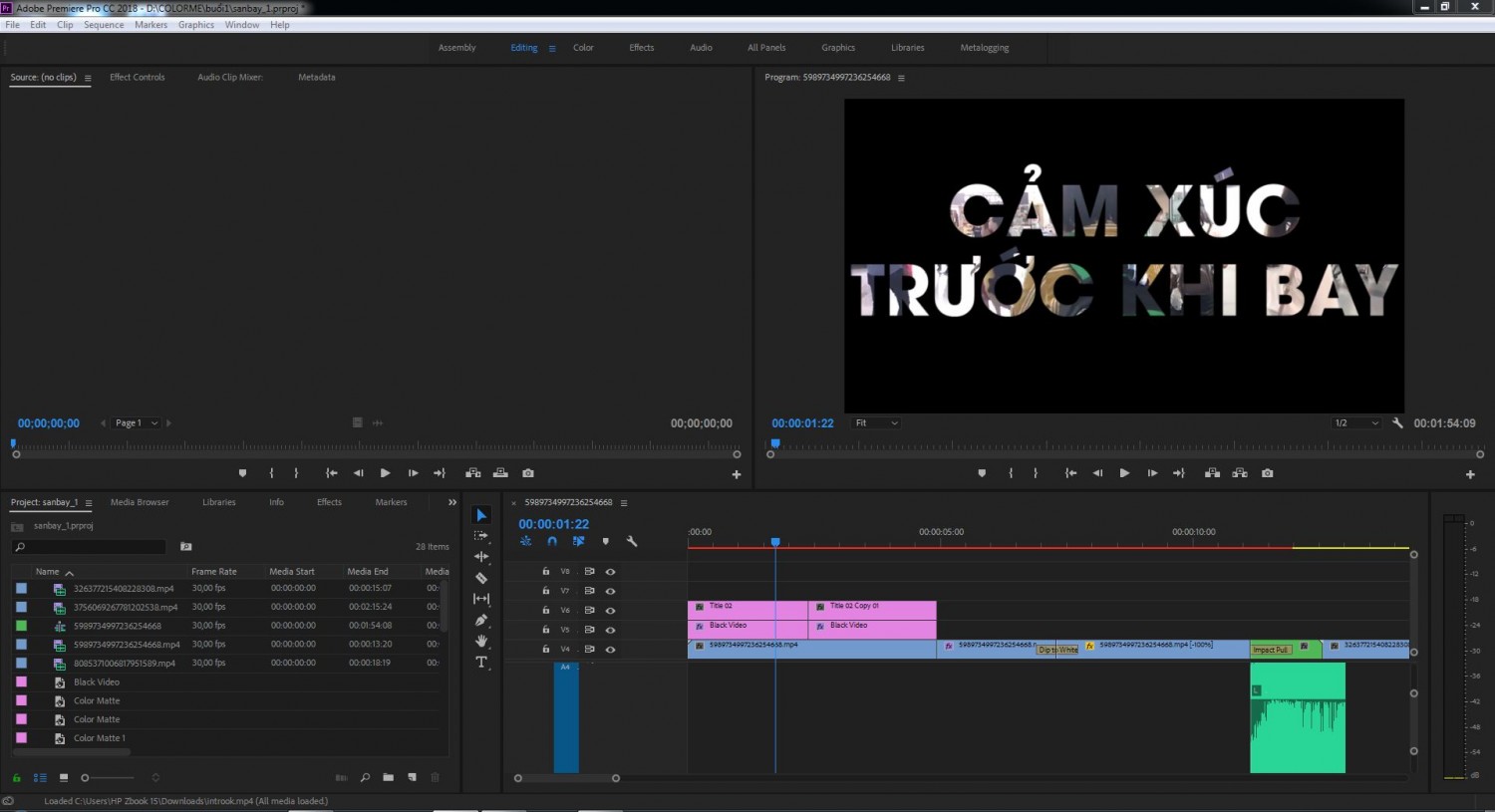Hide track V6 using eye icon
Image resolution: width=1495 pixels, height=812 pixels.
tap(610, 611)
